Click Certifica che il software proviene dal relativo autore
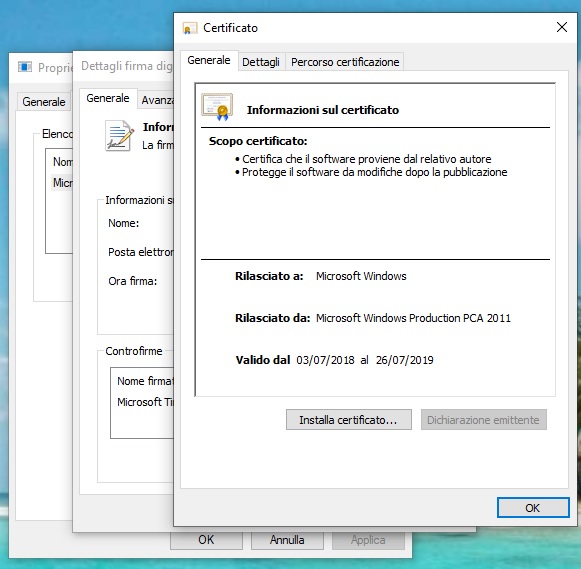Image resolution: width=581 pixels, height=569 pixels. point(366,159)
